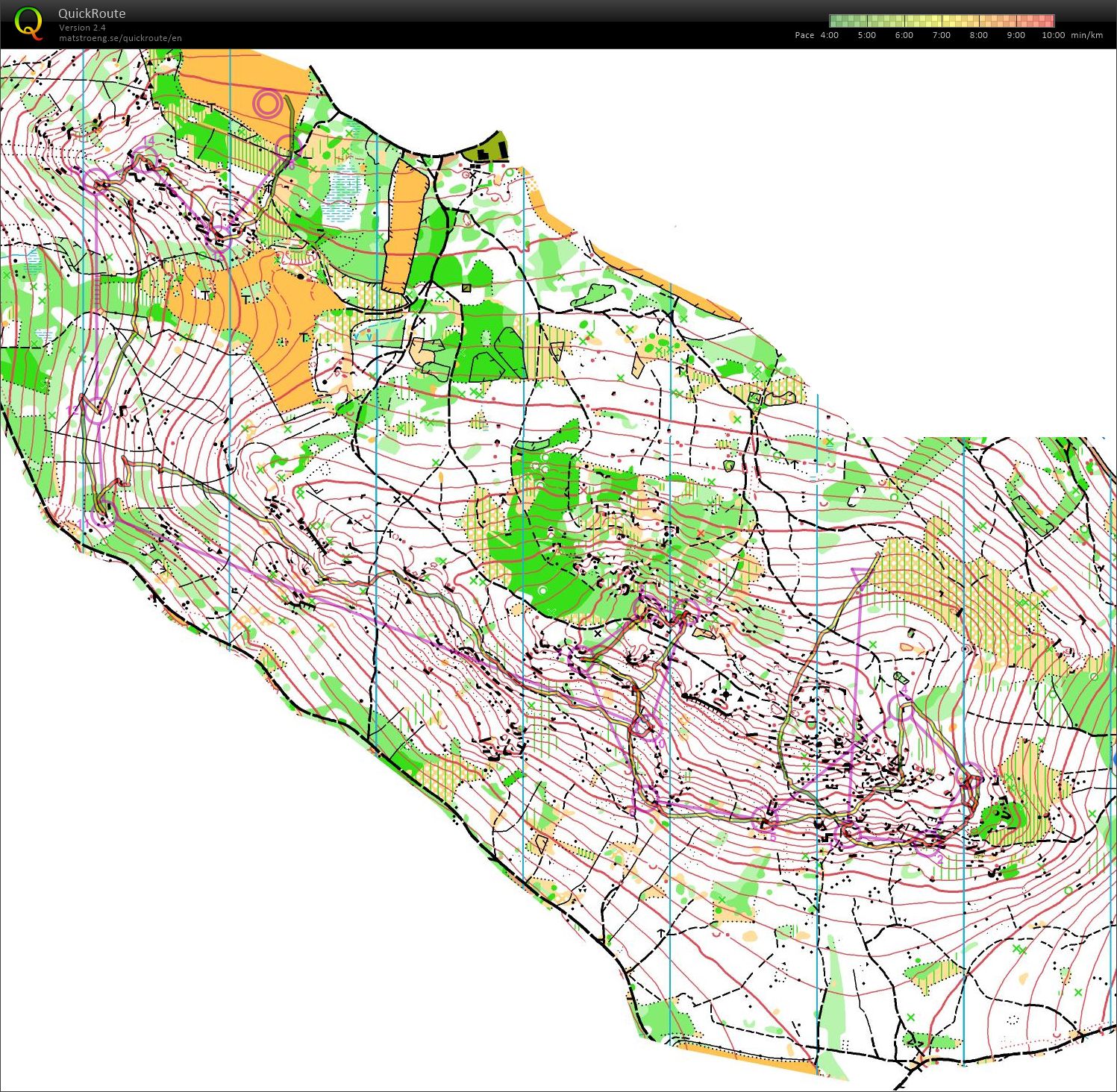Image resolution: width=1117 pixels, height=1092 pixels.
Task: Click the 8:00 pace value
Action: click(979, 35)
